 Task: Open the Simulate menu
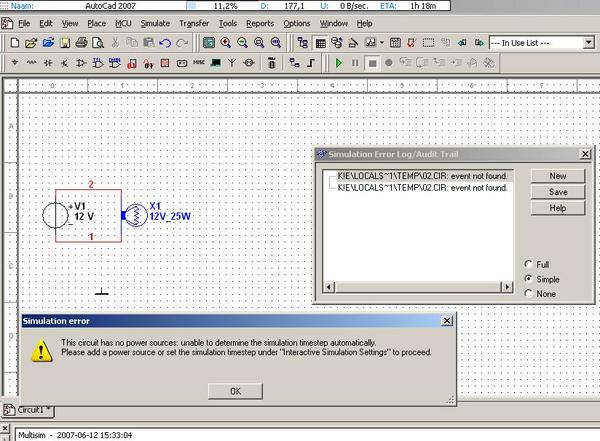155,22
